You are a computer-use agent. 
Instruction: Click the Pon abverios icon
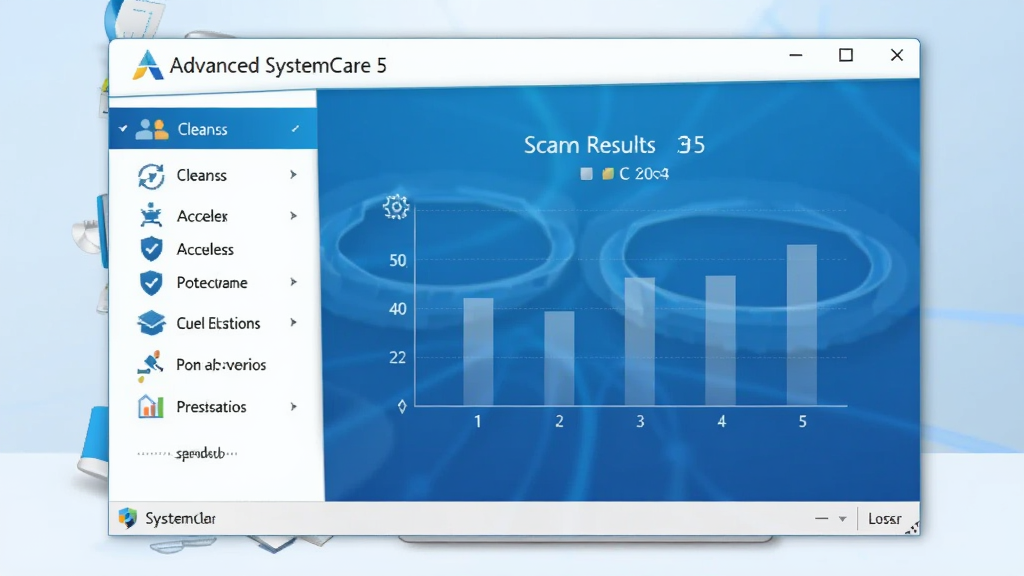pos(150,366)
